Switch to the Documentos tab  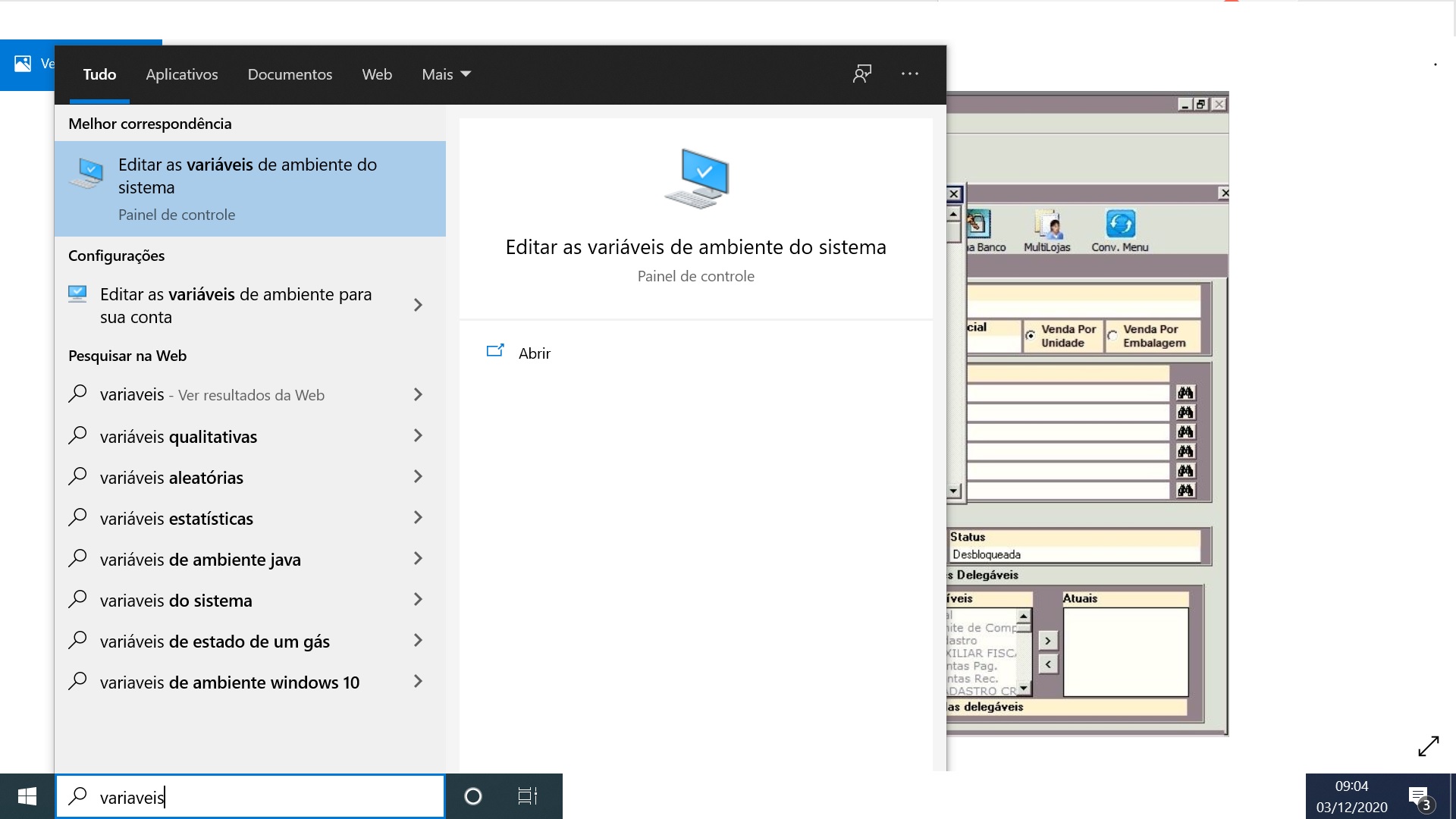pos(290,74)
